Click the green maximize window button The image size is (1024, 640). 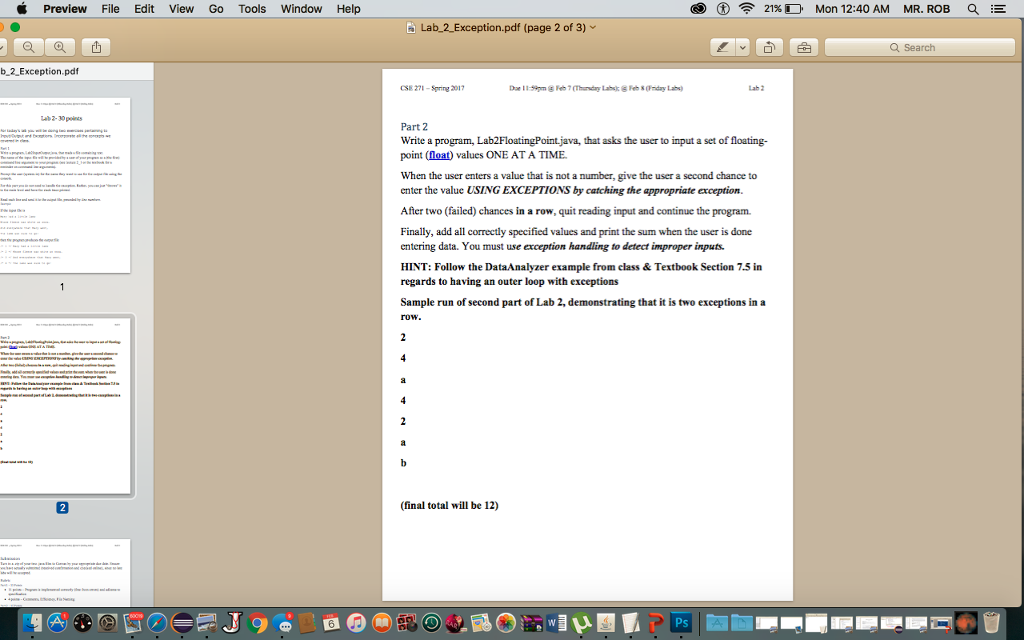[15, 27]
